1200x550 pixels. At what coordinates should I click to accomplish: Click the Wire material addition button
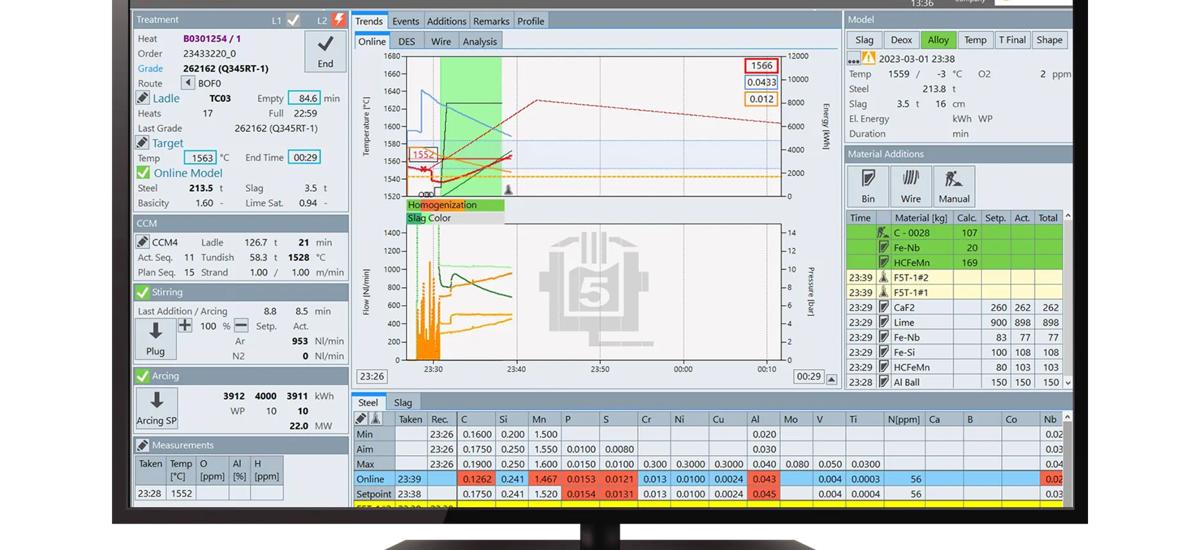[x=910, y=186]
